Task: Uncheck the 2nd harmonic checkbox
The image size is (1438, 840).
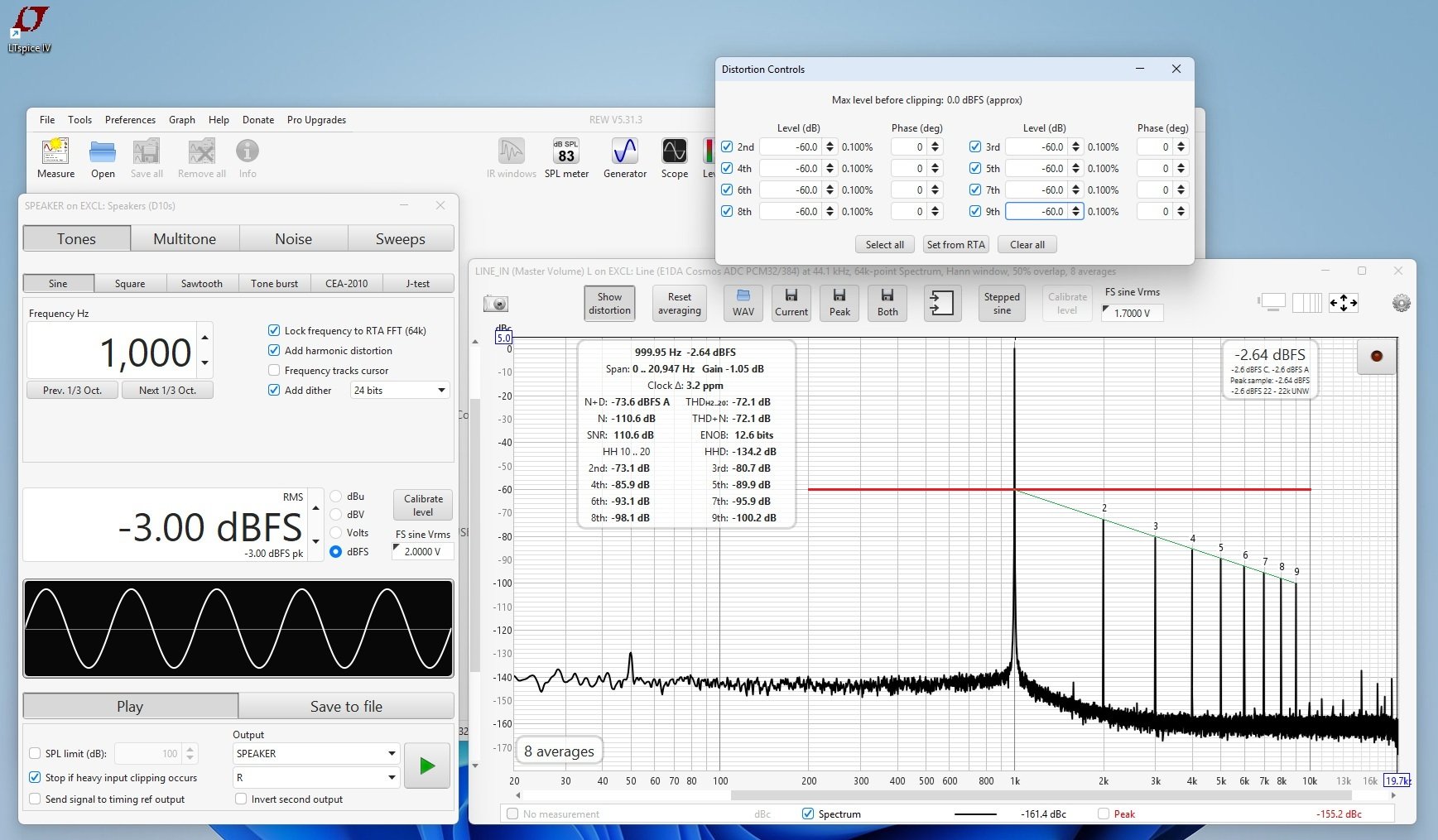Action: (x=727, y=146)
